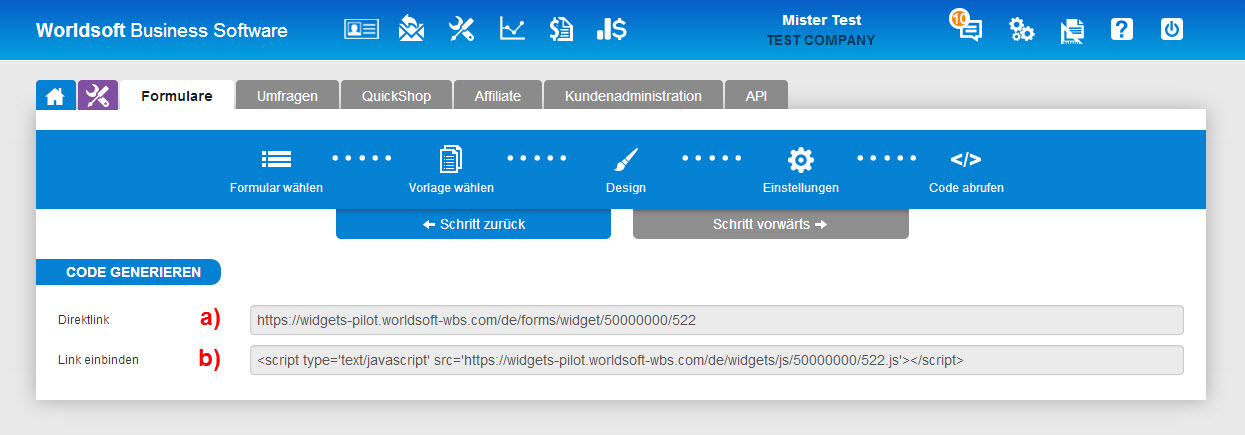Viewport: 1245px width, 435px height.
Task: Click the power logout icon
Action: click(x=1172, y=29)
